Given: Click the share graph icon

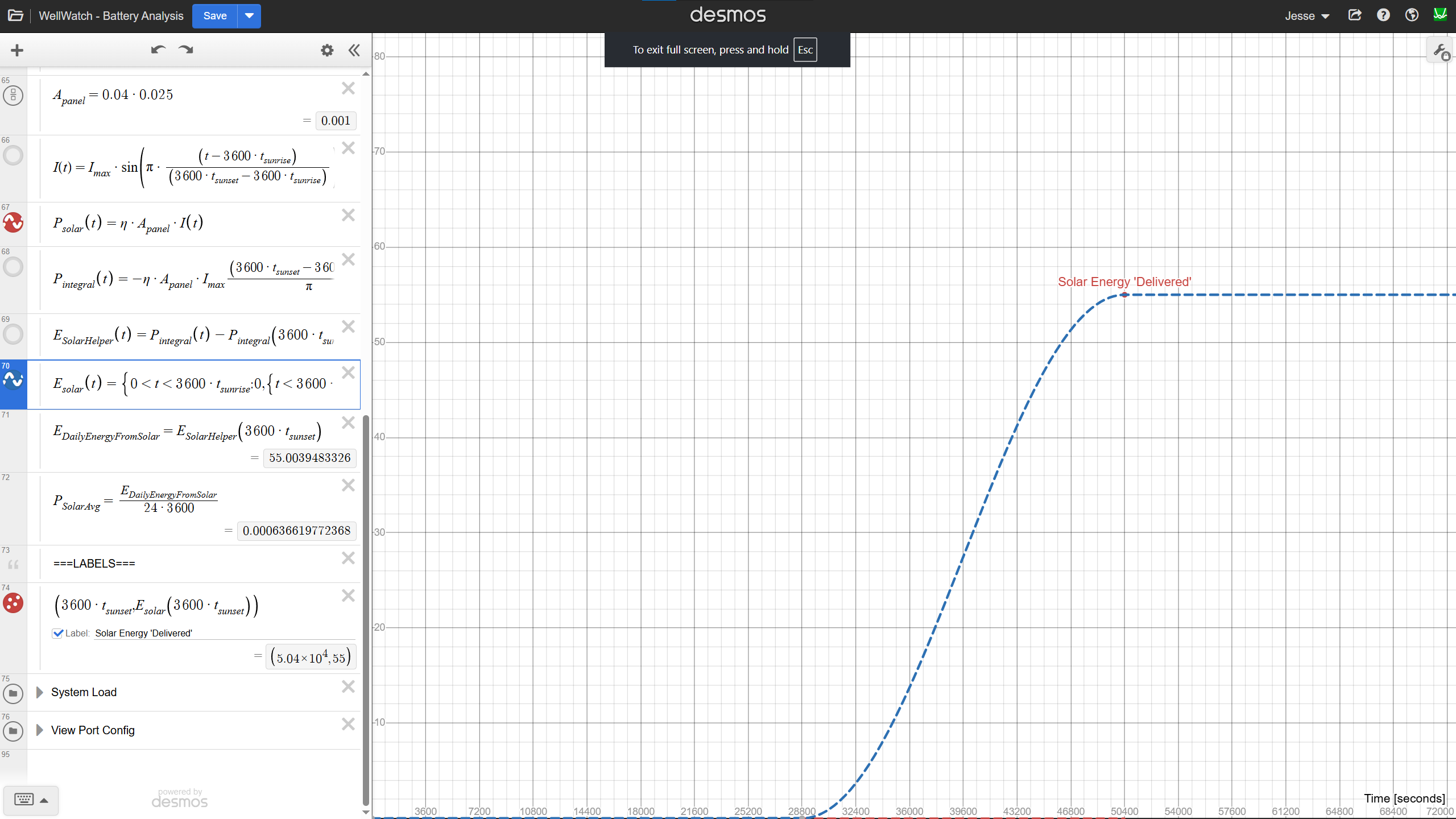Looking at the screenshot, I should pyautogui.click(x=1355, y=15).
